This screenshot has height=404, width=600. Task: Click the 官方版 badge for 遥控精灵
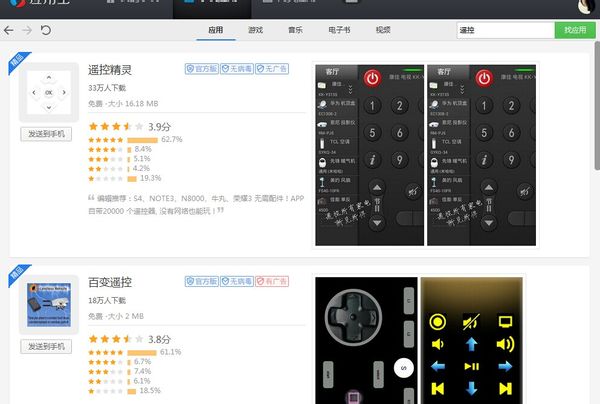(x=202, y=68)
